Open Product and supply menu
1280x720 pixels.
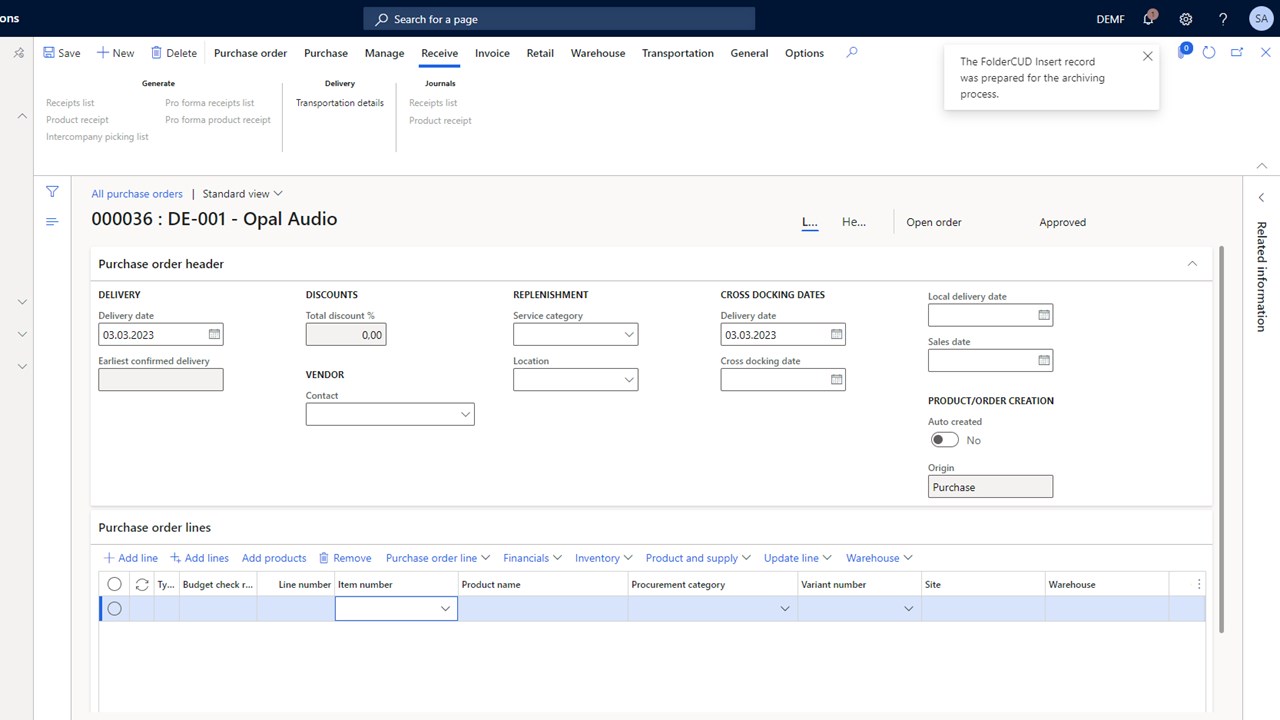[698, 558]
